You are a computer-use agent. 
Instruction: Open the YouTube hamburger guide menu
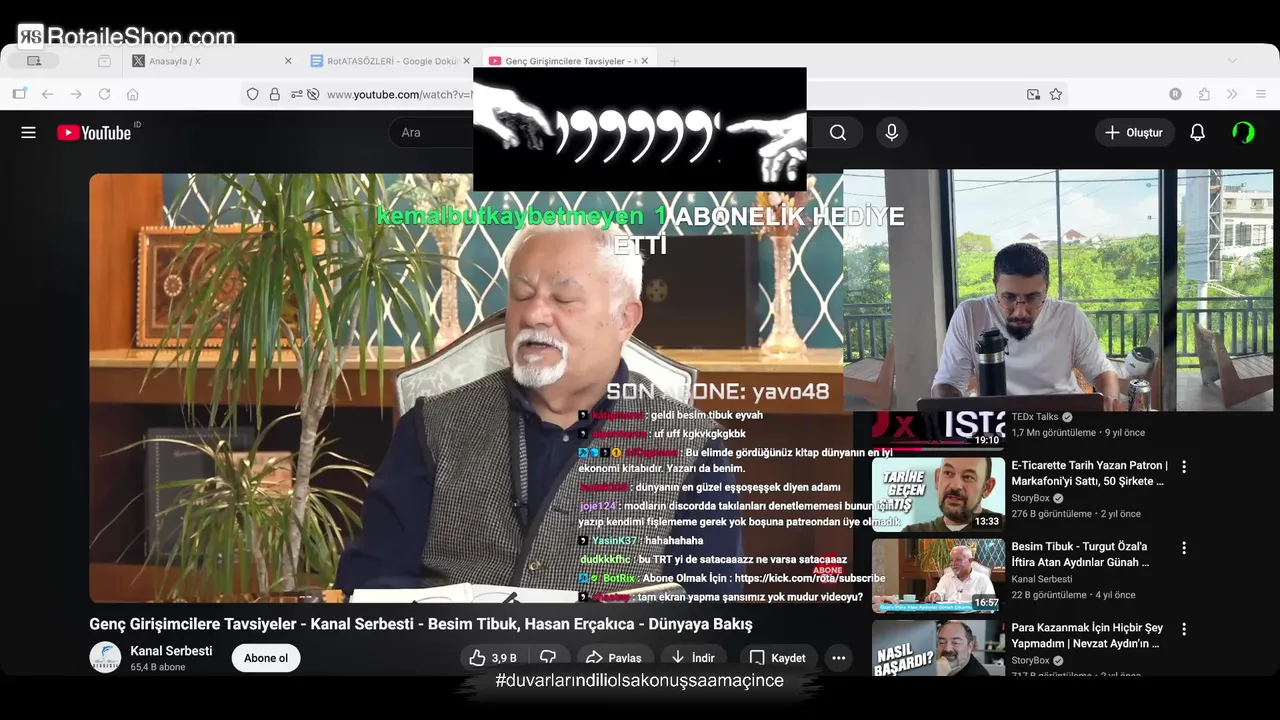pos(28,132)
